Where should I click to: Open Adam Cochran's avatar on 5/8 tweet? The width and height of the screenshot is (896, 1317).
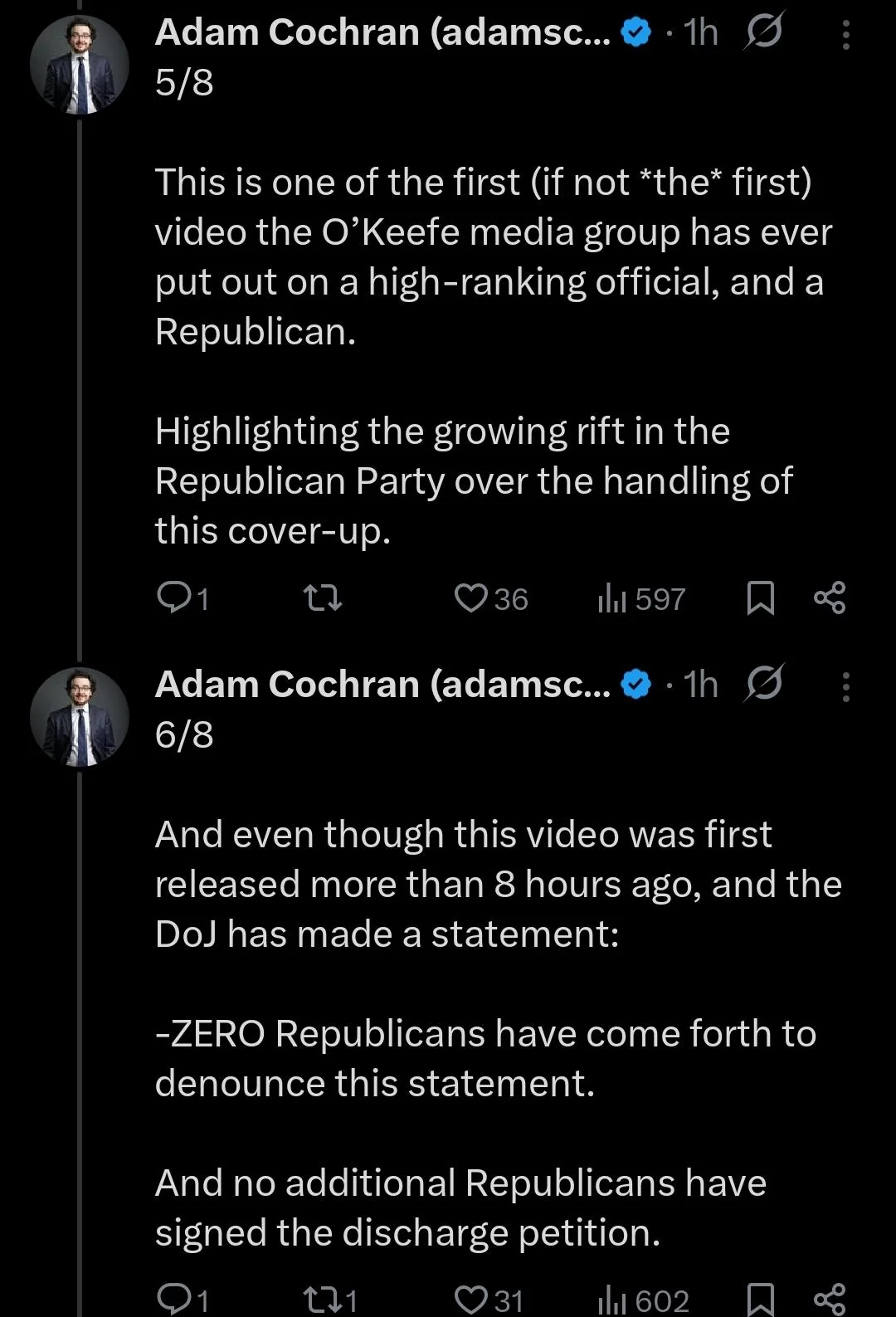(80, 65)
